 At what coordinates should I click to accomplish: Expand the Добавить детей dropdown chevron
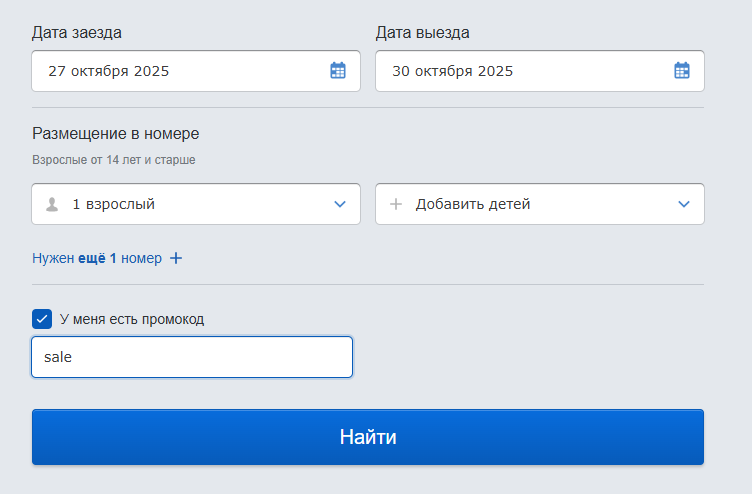click(684, 204)
